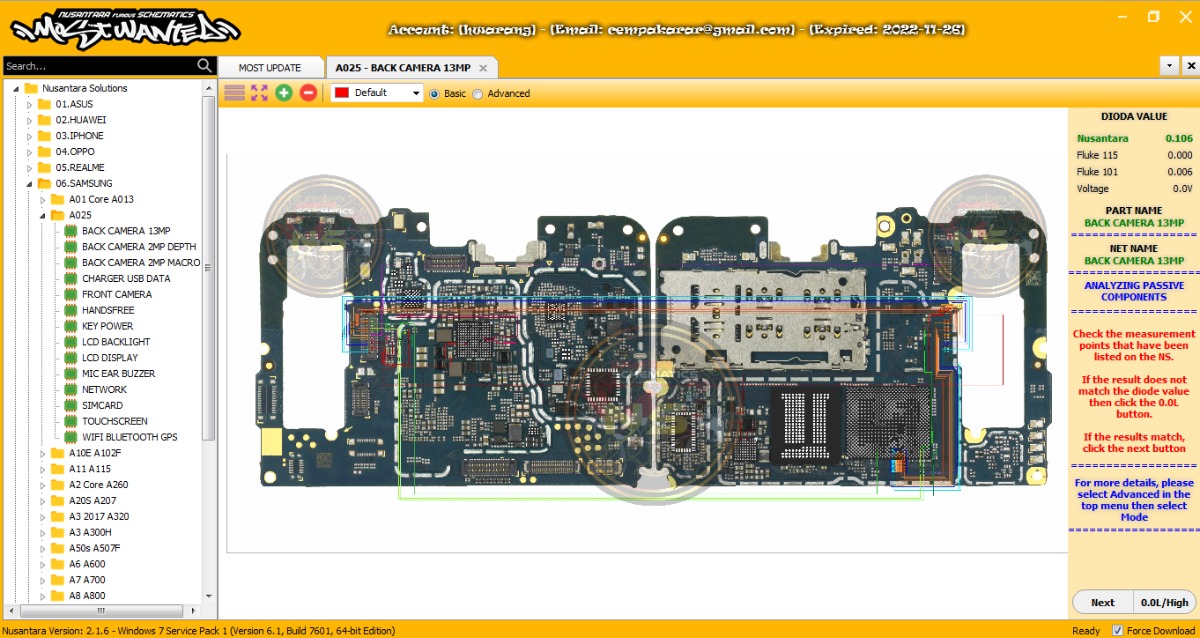Open CHARGER USB DATA item
1200x638 pixels.
coord(125,278)
